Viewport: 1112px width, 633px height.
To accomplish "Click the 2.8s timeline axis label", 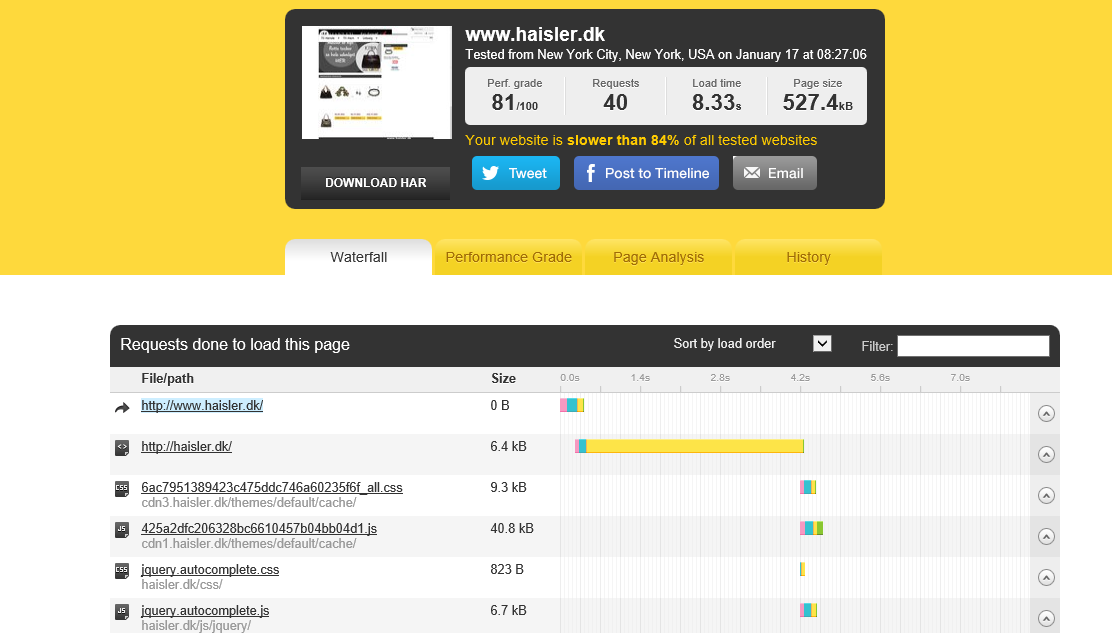I will [x=721, y=378].
